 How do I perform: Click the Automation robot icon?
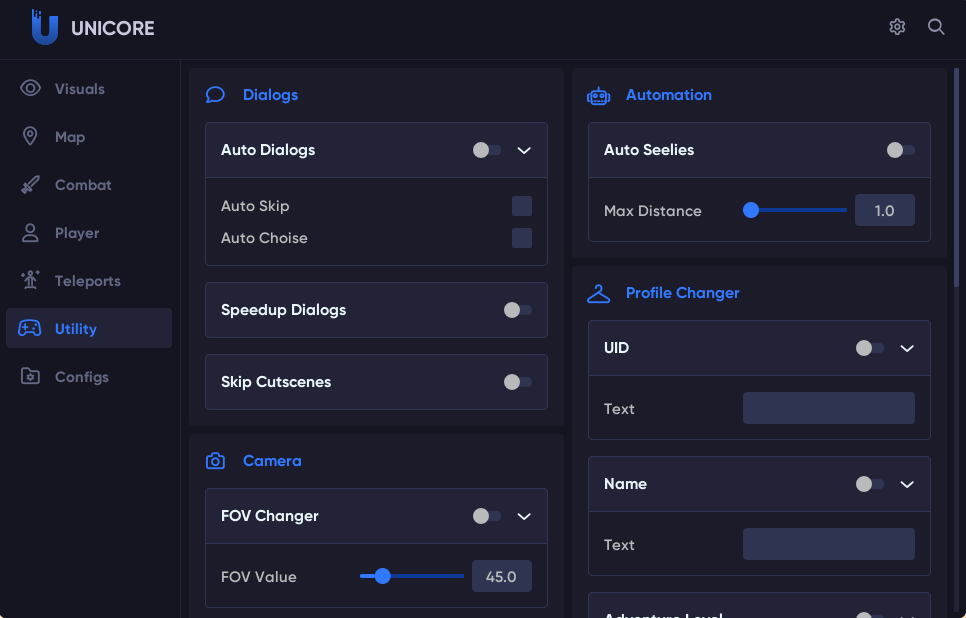click(598, 95)
